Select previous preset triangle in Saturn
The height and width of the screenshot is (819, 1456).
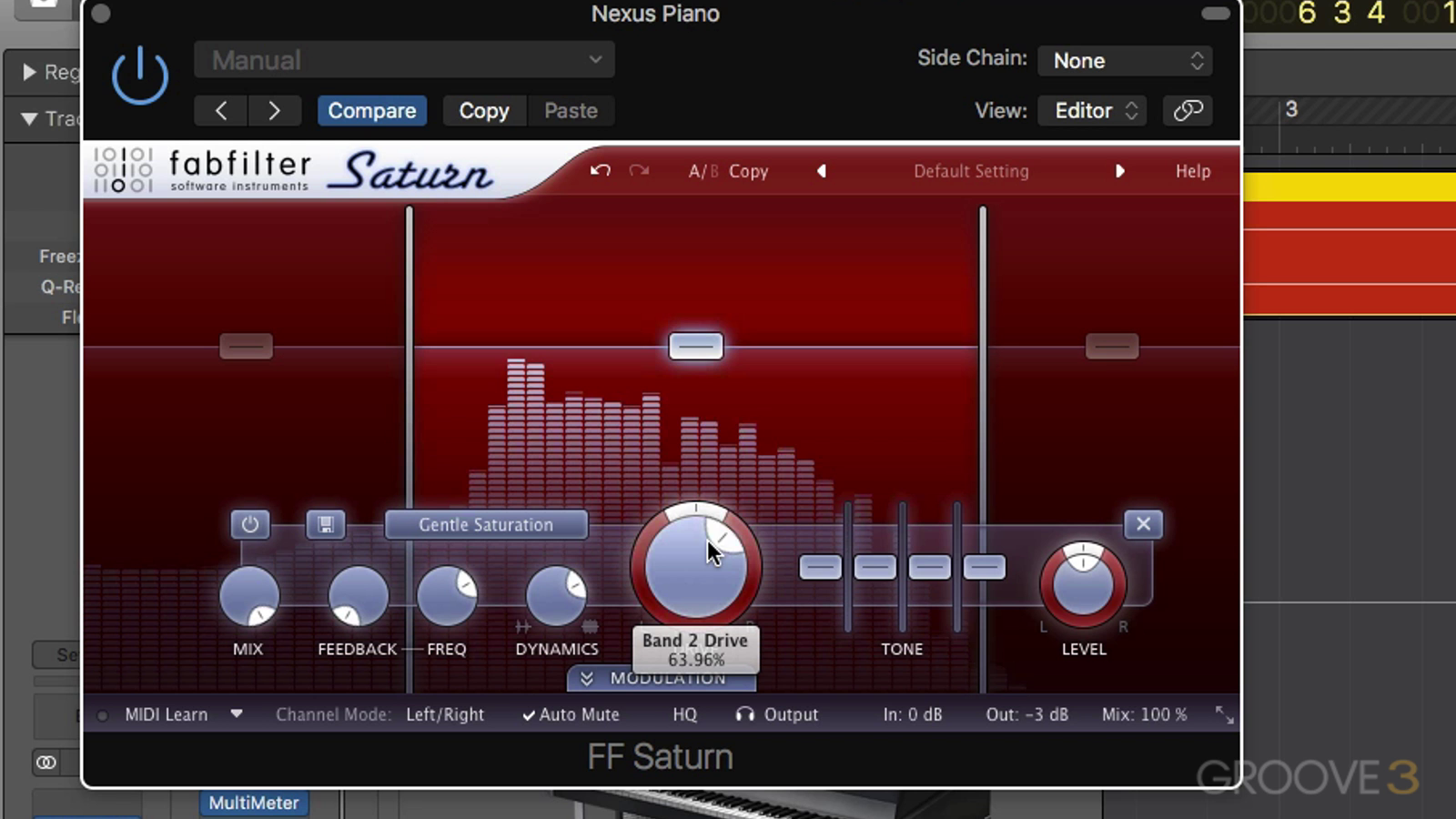(821, 171)
